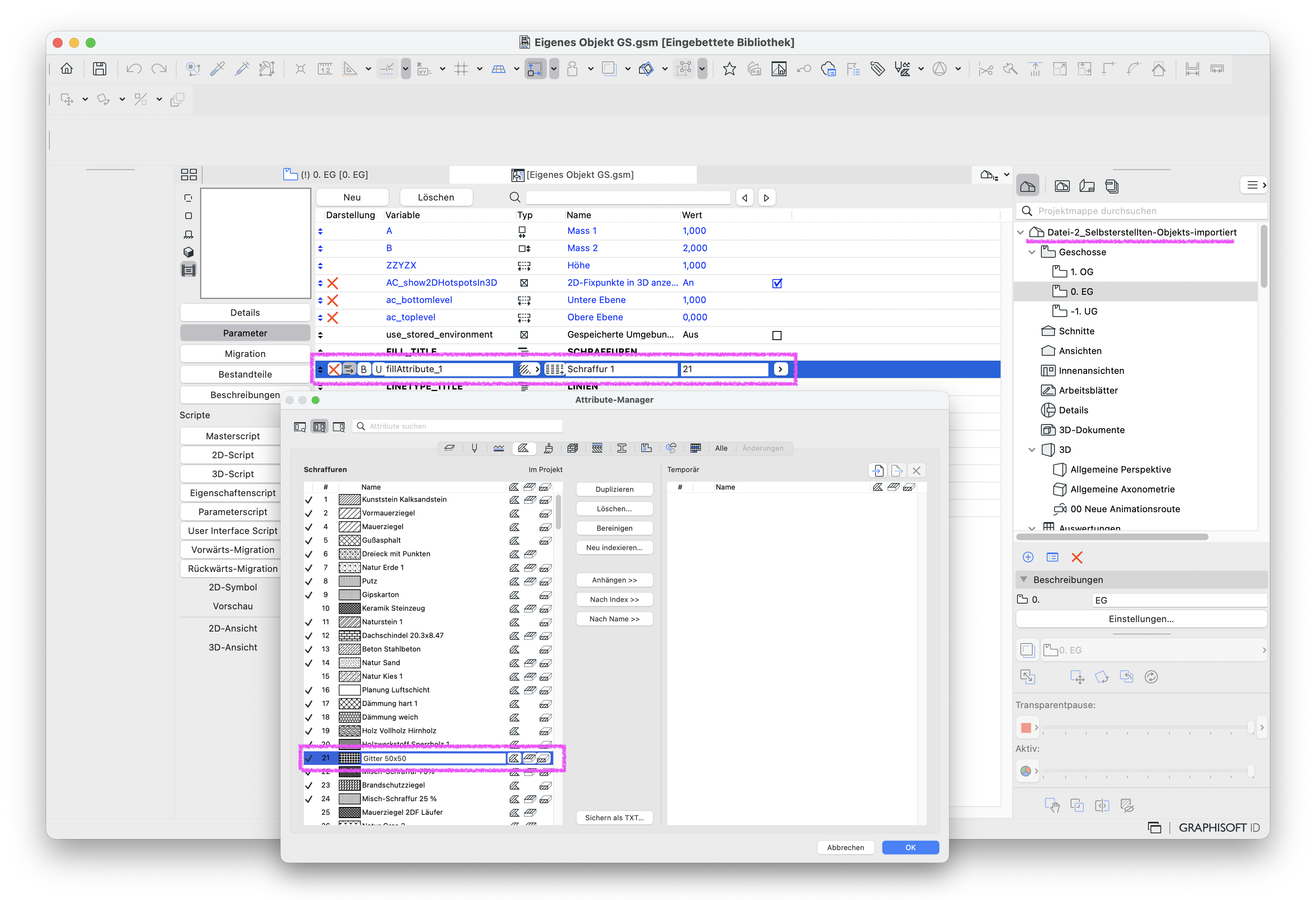
Task: Open fillAttribute_1 value popup arrow
Action: tap(780, 369)
